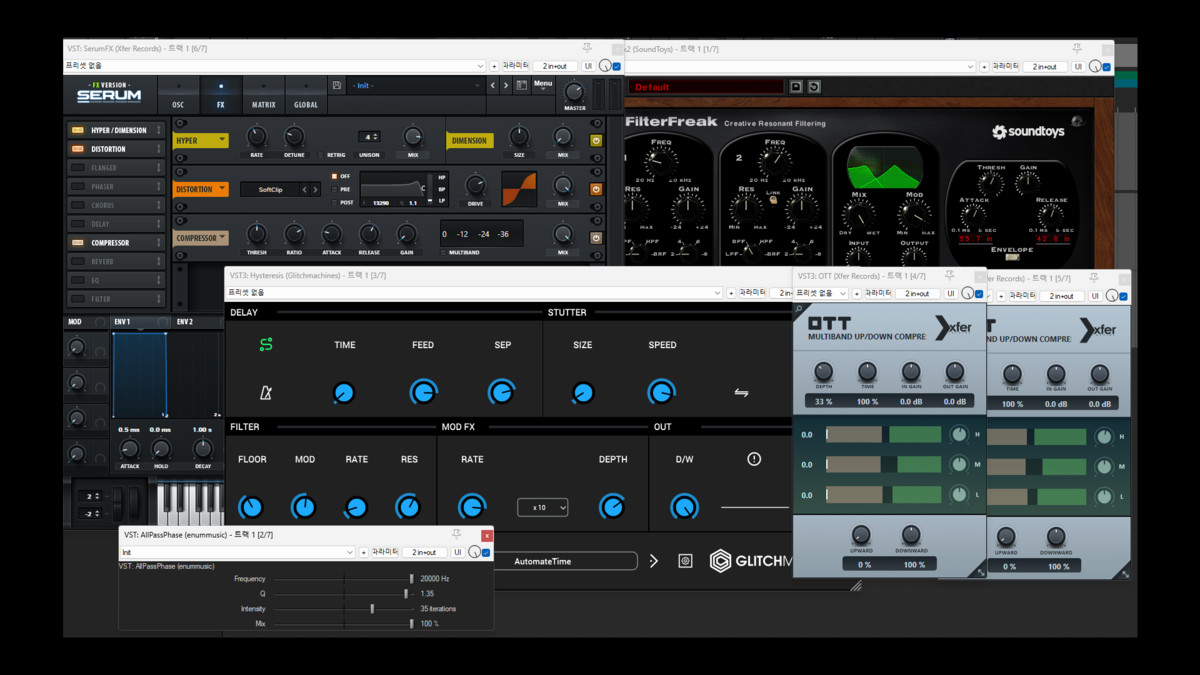
Task: Expand Hysteresis host preset combo box
Action: [x=474, y=293]
